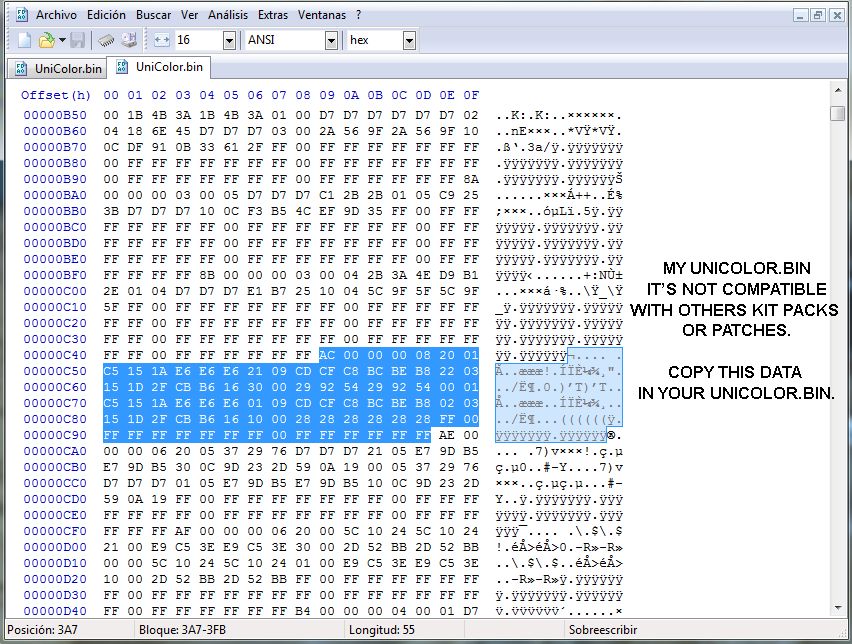Click the bytes-per-row width arrows icon
Screen dimensions: 852x644
click(x=162, y=40)
